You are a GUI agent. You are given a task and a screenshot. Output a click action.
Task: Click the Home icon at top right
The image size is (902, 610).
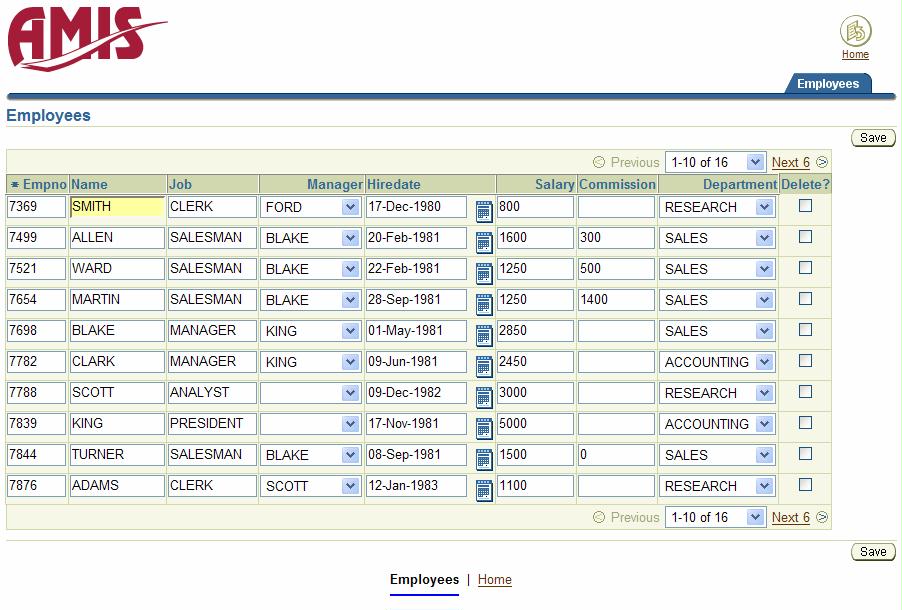click(855, 30)
